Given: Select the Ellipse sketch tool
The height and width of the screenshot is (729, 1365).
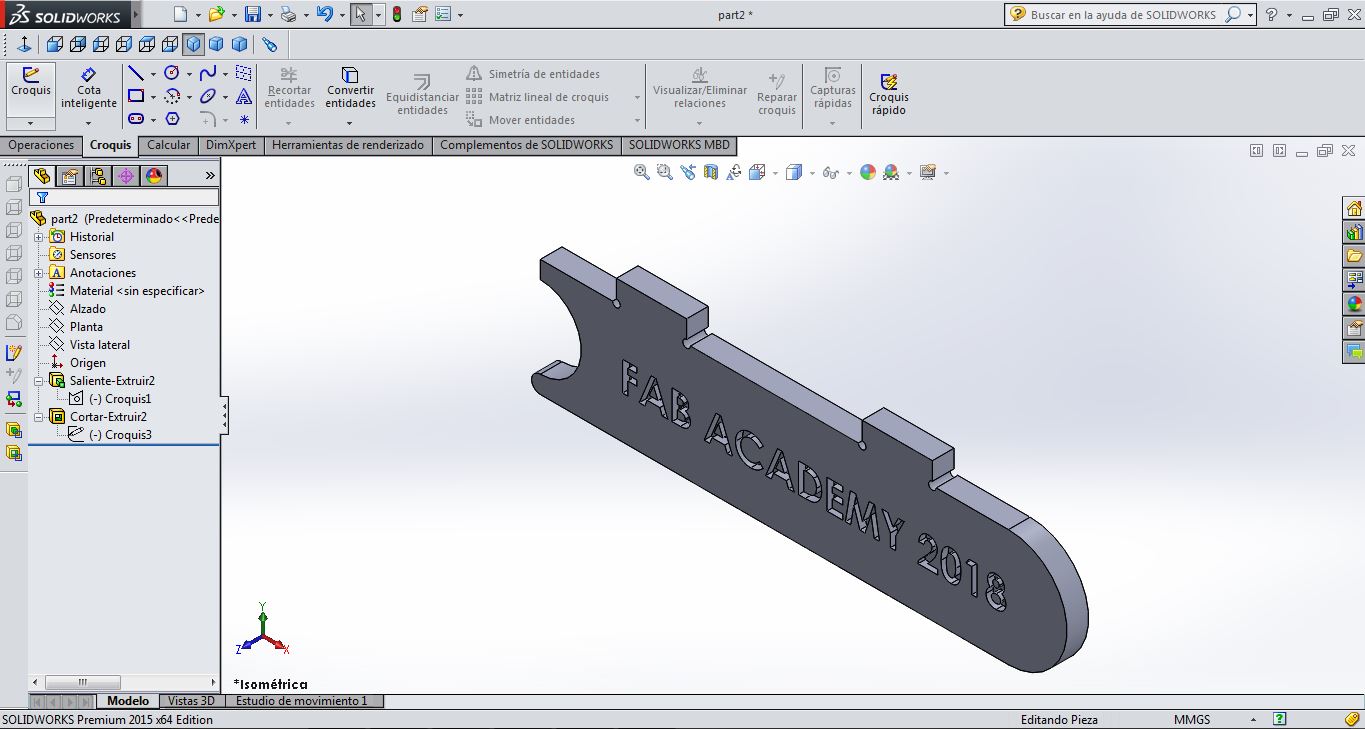Looking at the screenshot, I should 208,97.
